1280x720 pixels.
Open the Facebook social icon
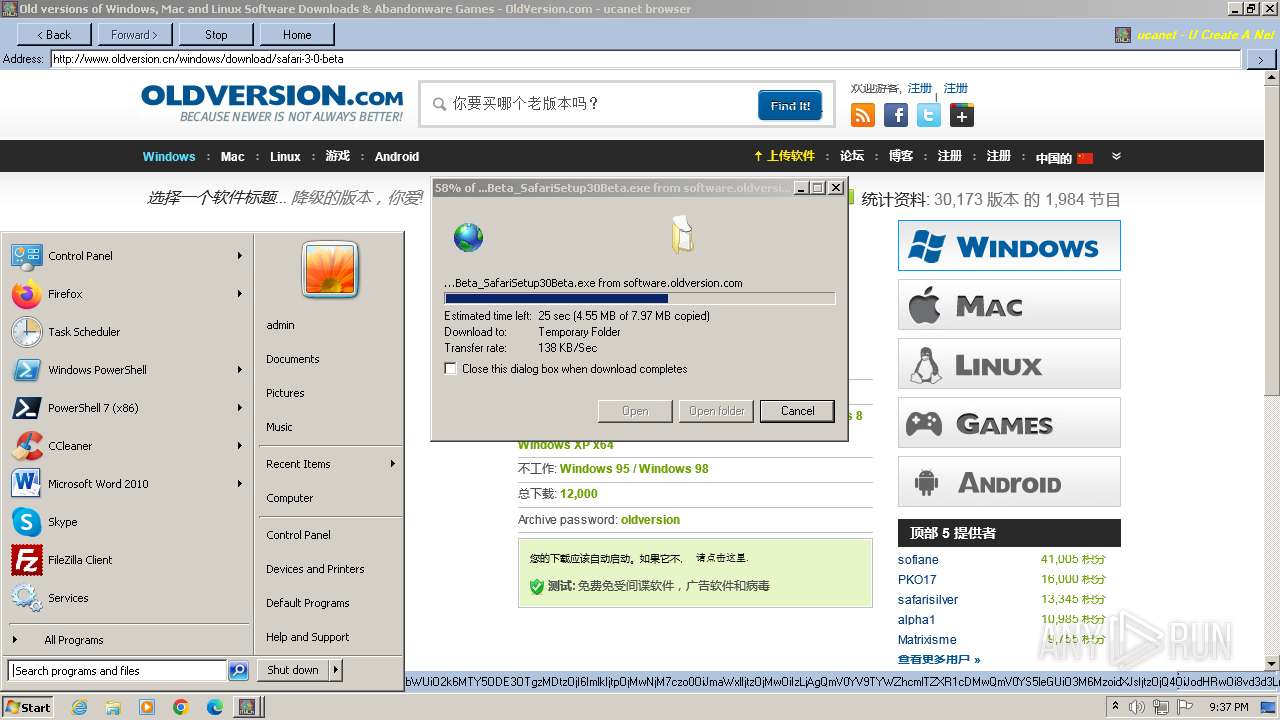pos(896,115)
